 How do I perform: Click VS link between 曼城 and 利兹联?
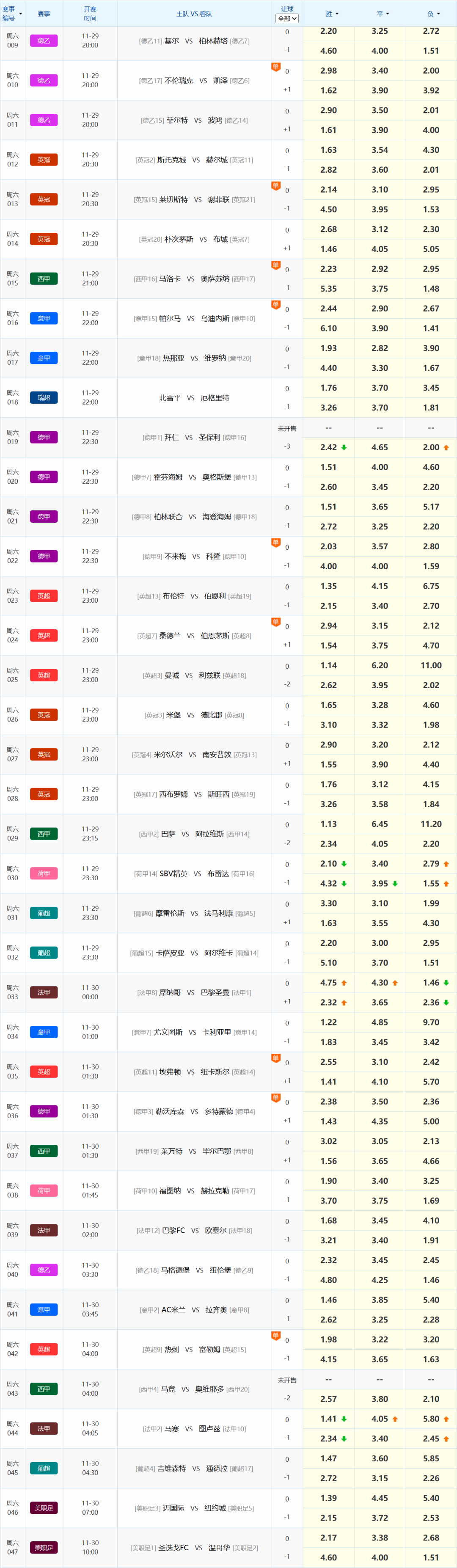189,675
